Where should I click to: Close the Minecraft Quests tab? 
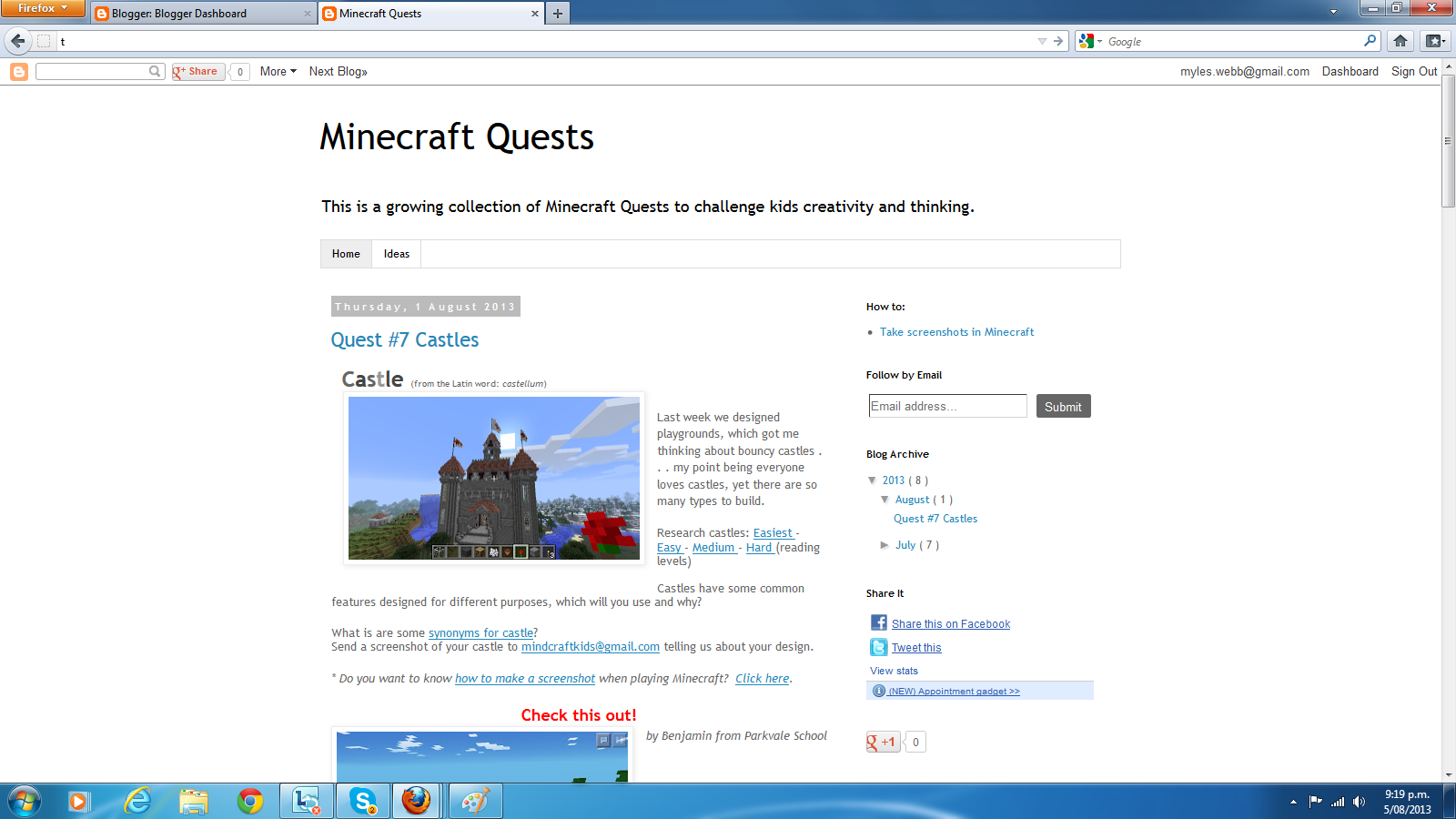534,14
